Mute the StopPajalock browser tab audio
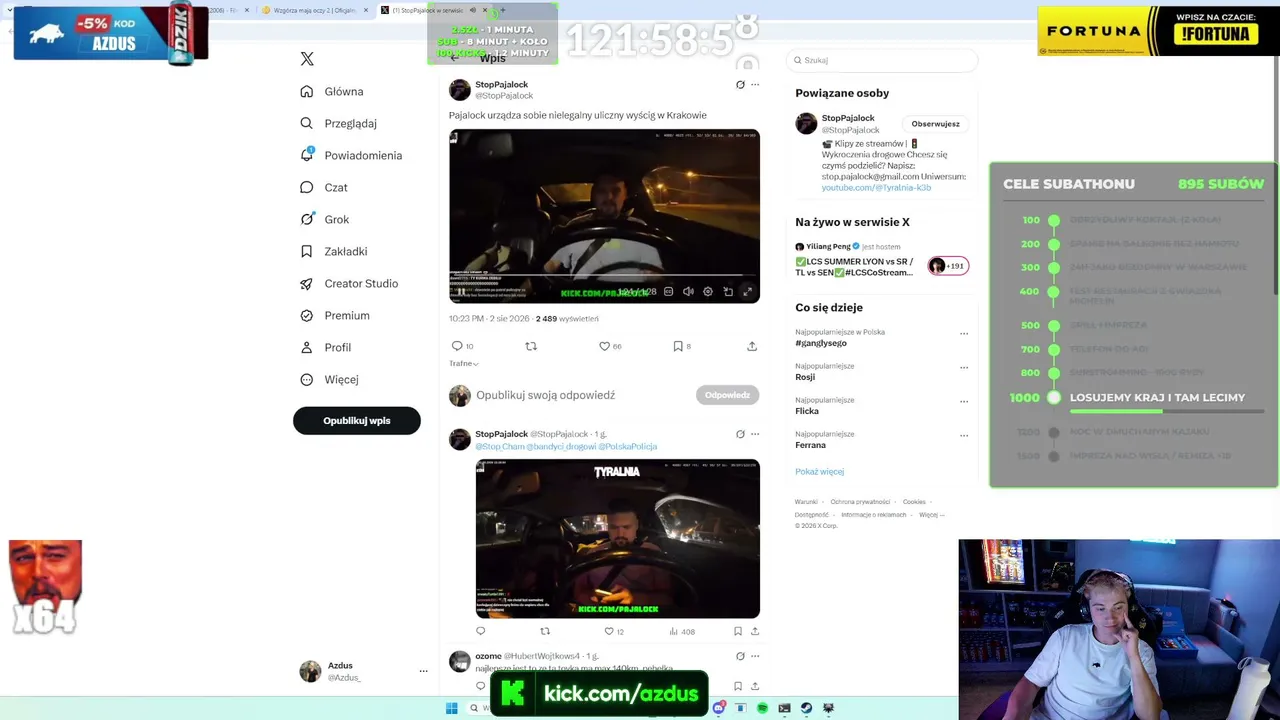This screenshot has height=720, width=1280. click(472, 10)
